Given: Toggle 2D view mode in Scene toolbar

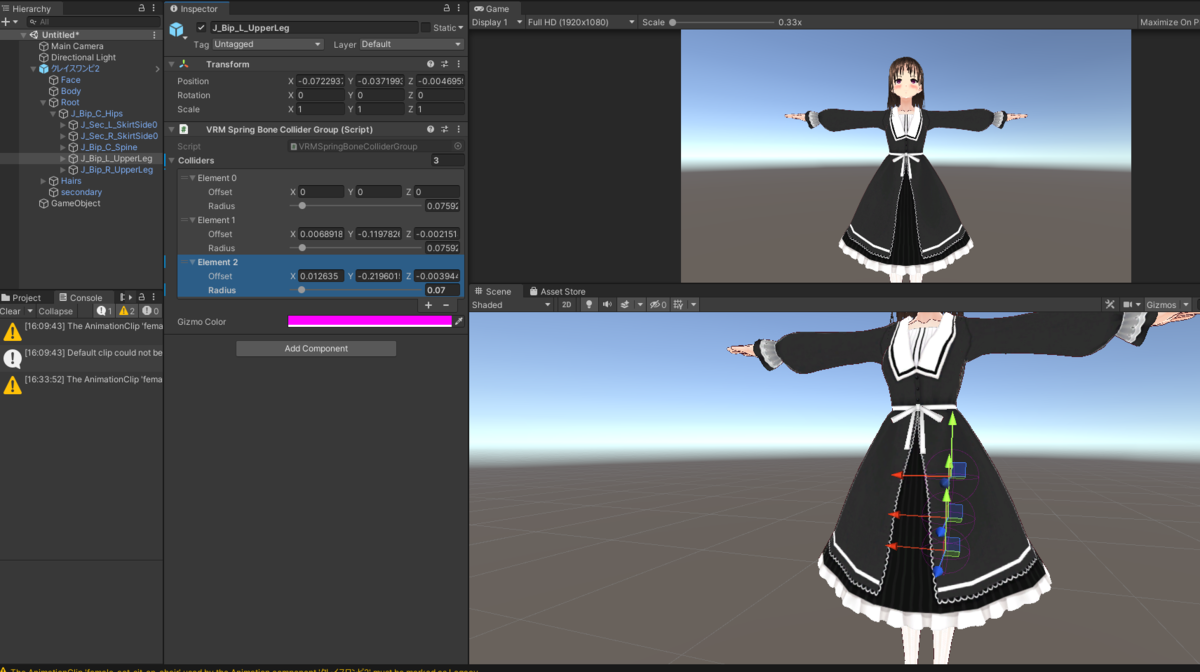Looking at the screenshot, I should tap(567, 305).
